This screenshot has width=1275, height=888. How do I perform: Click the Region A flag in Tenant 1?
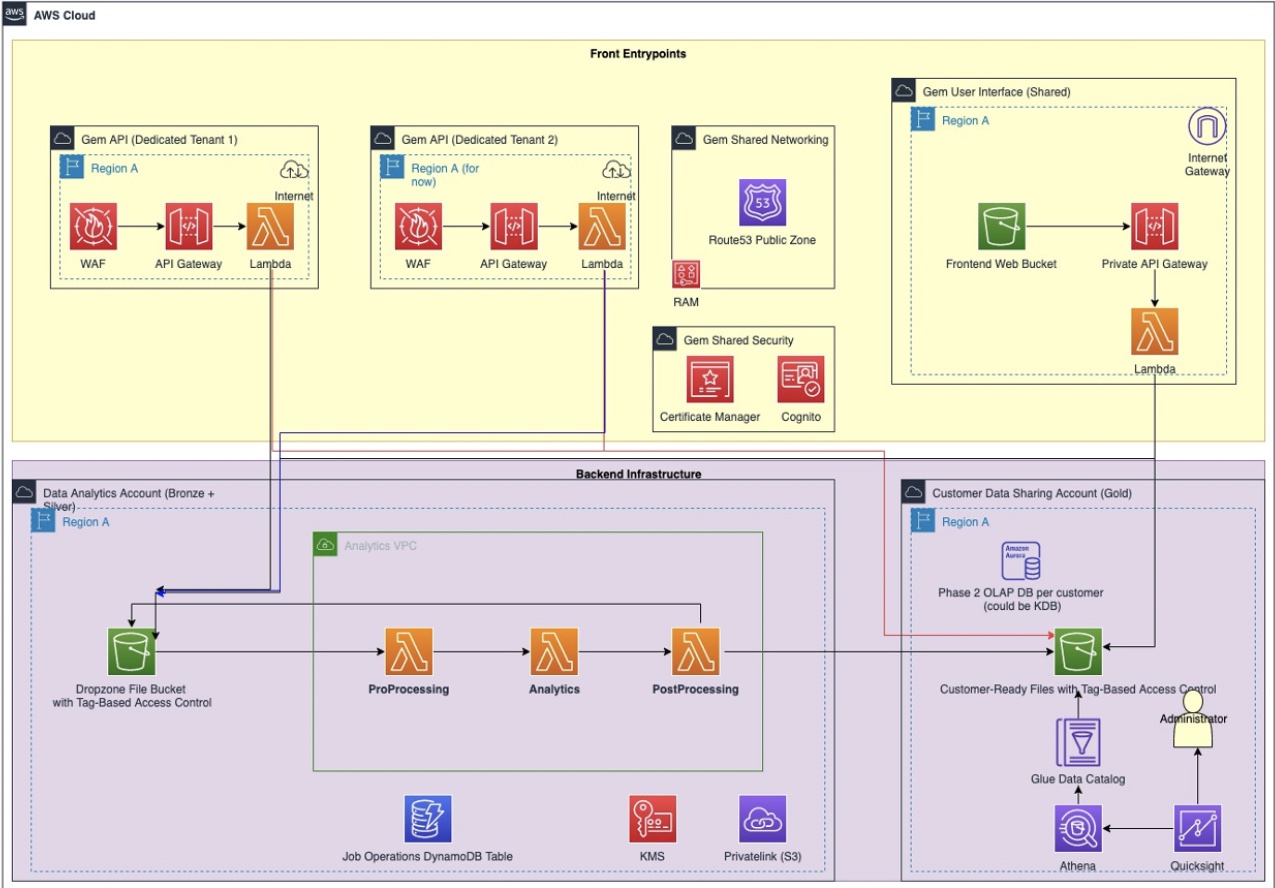pyautogui.click(x=71, y=167)
